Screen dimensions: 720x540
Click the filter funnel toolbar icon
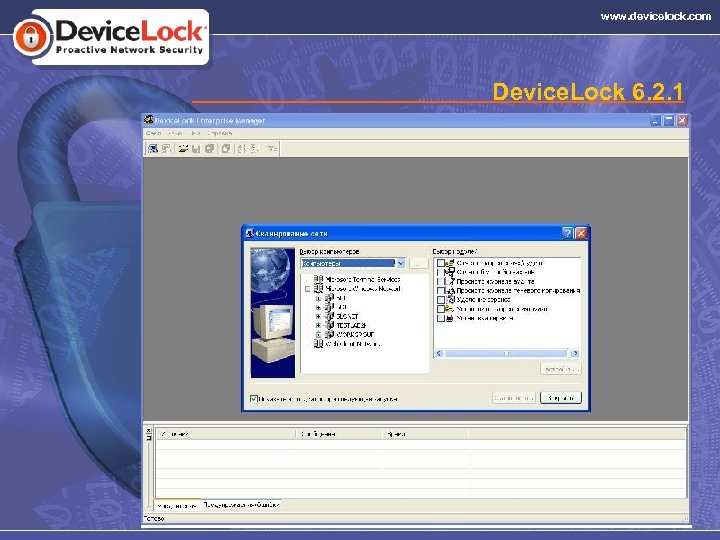[272, 148]
